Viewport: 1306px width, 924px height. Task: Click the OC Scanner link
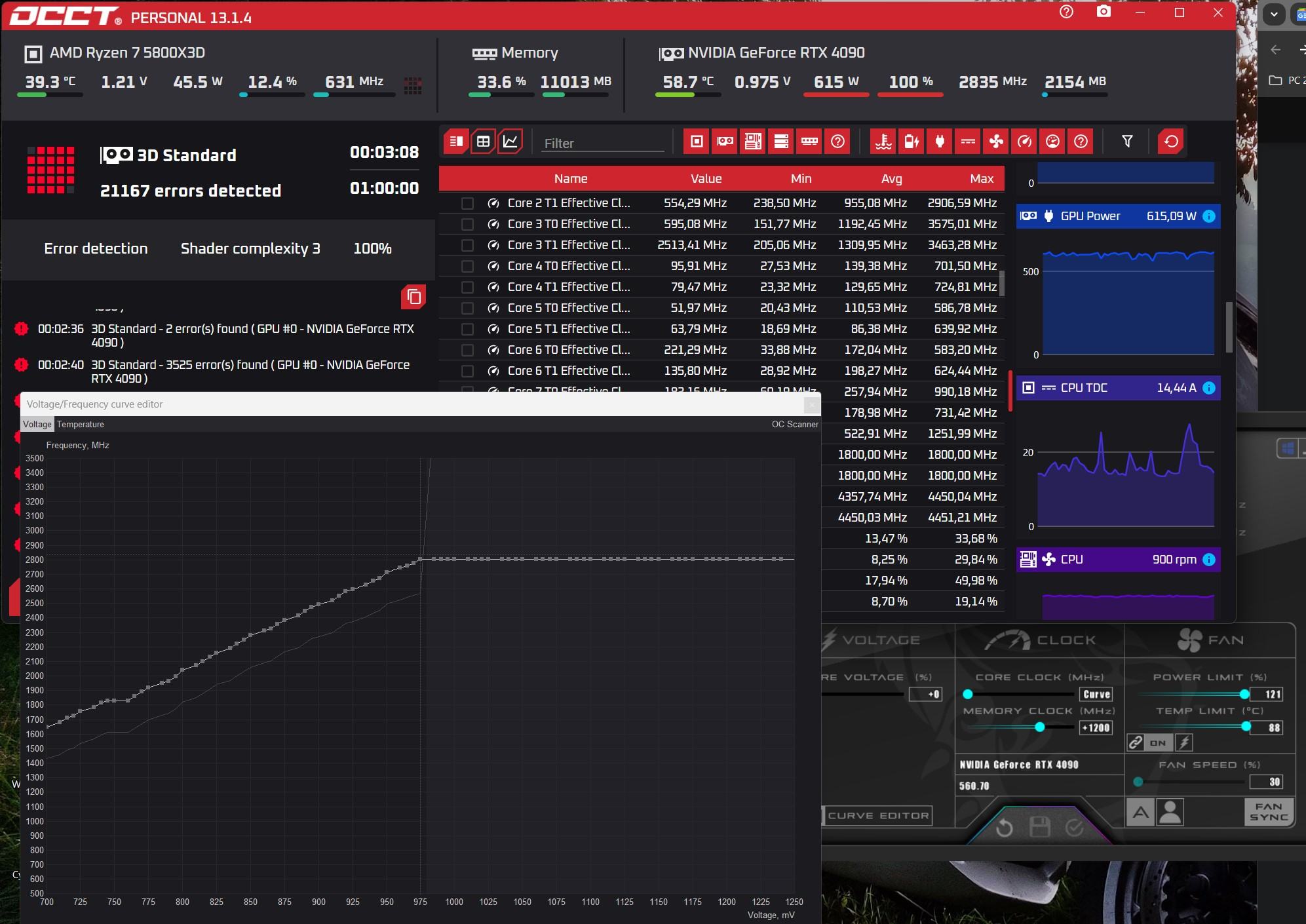[794, 425]
